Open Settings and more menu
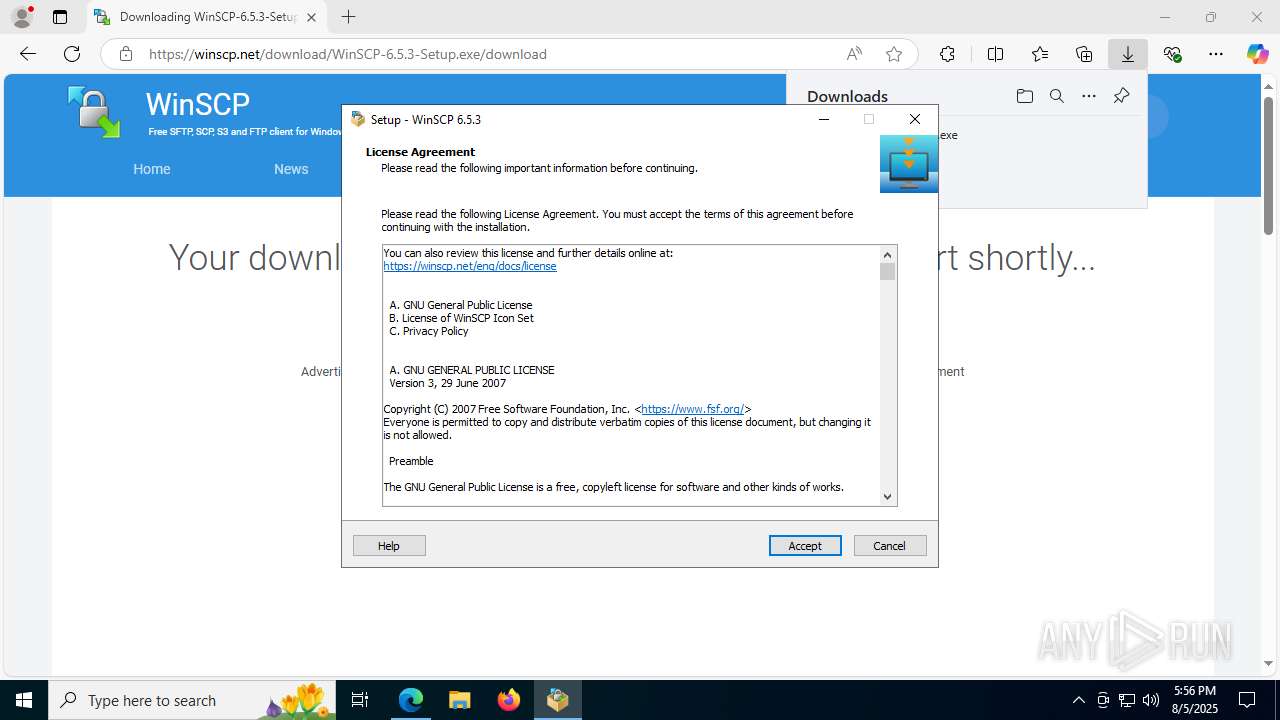 (x=1216, y=54)
